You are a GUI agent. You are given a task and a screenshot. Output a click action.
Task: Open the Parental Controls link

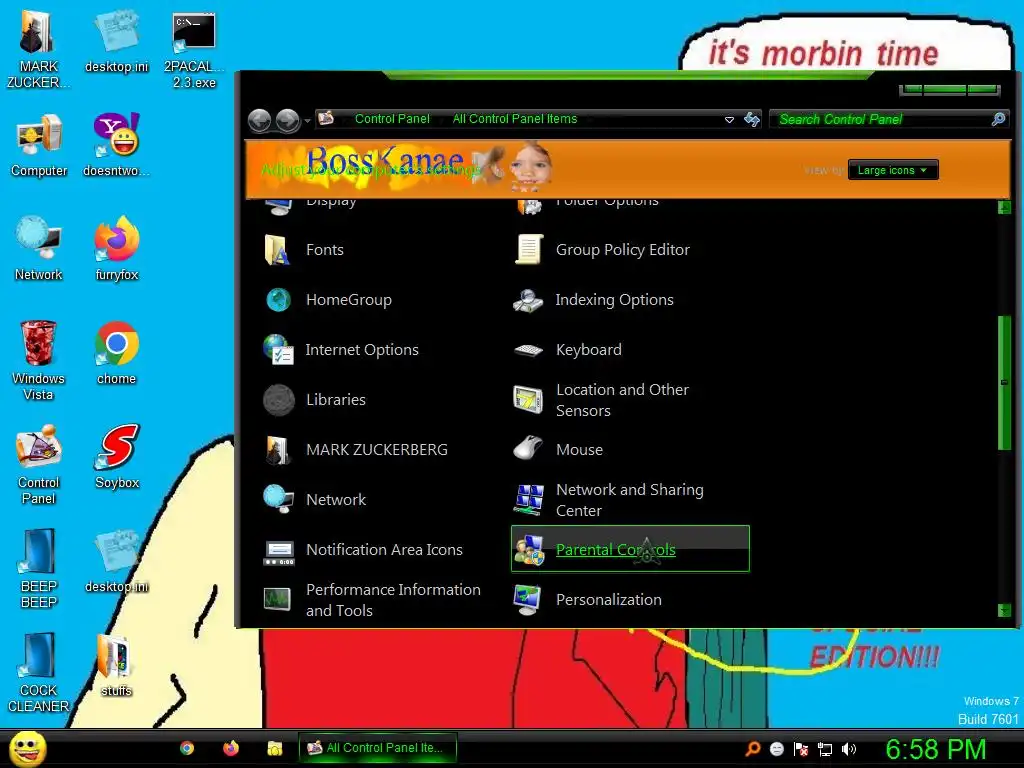[615, 550]
